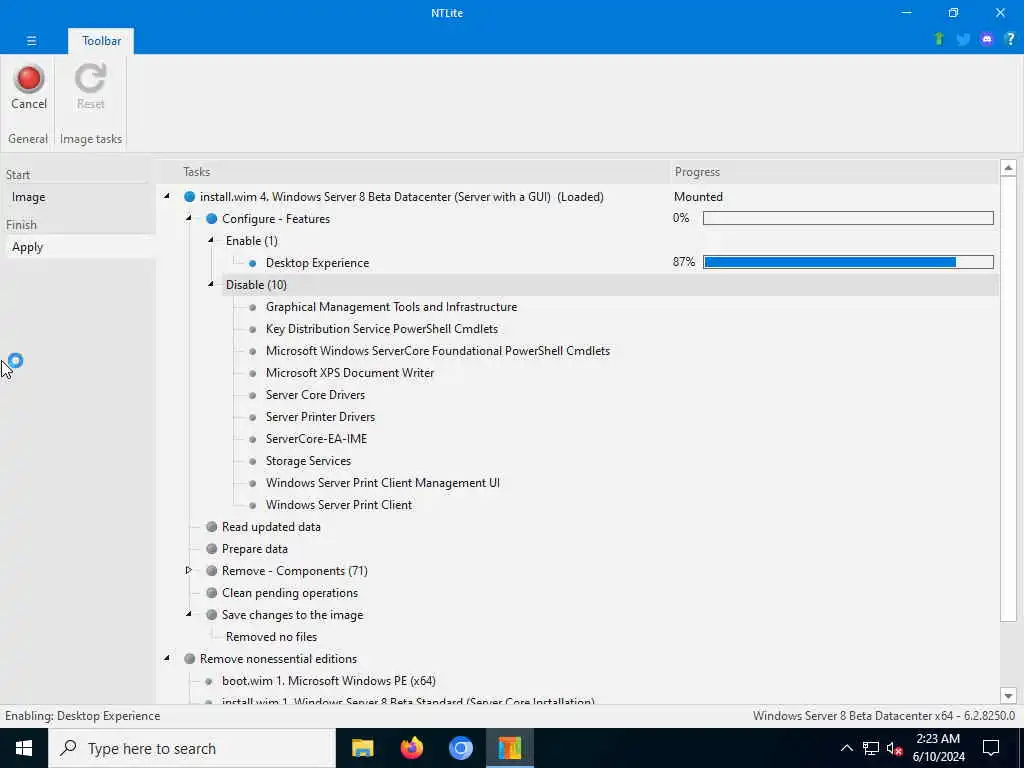Open the Discord icon
Image resolution: width=1024 pixels, height=768 pixels.
pyautogui.click(x=987, y=39)
